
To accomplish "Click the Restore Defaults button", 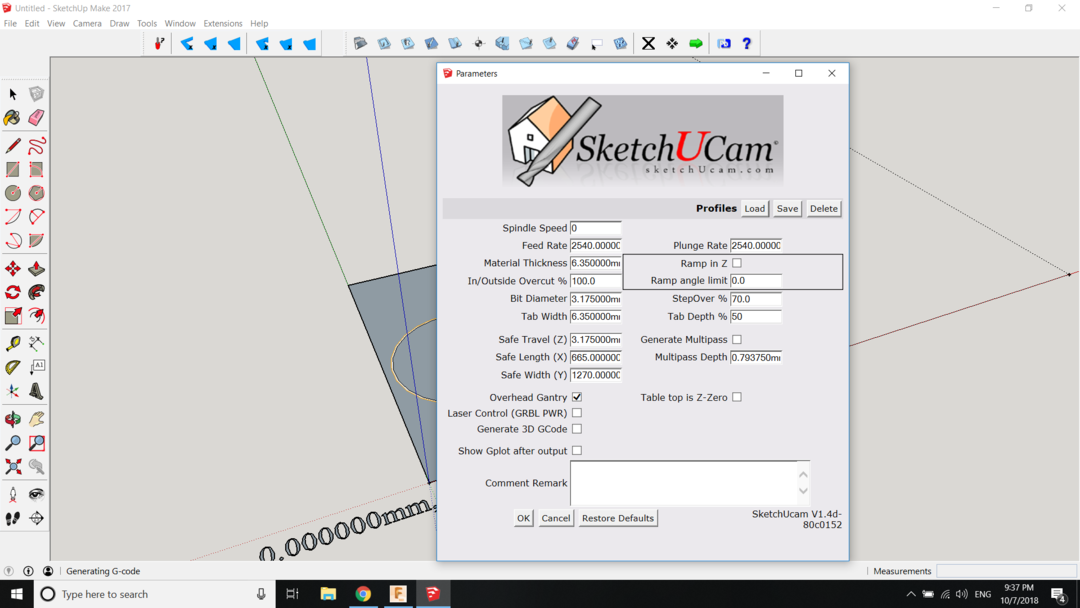I will coord(618,518).
